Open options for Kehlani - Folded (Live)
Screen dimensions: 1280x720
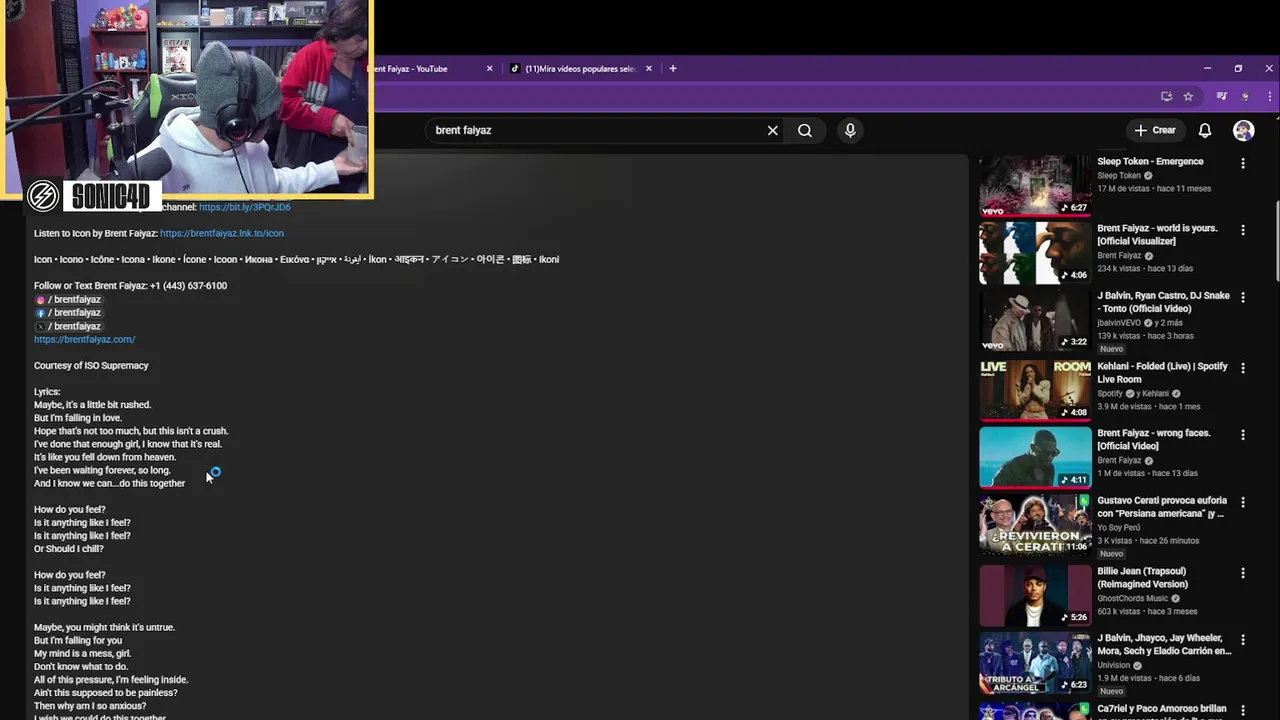point(1243,368)
